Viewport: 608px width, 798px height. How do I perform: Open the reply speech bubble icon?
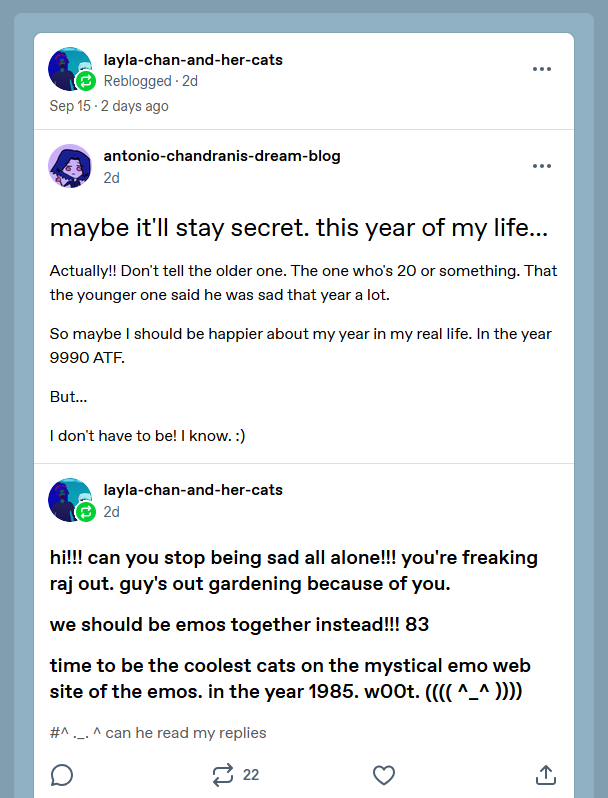(62, 775)
